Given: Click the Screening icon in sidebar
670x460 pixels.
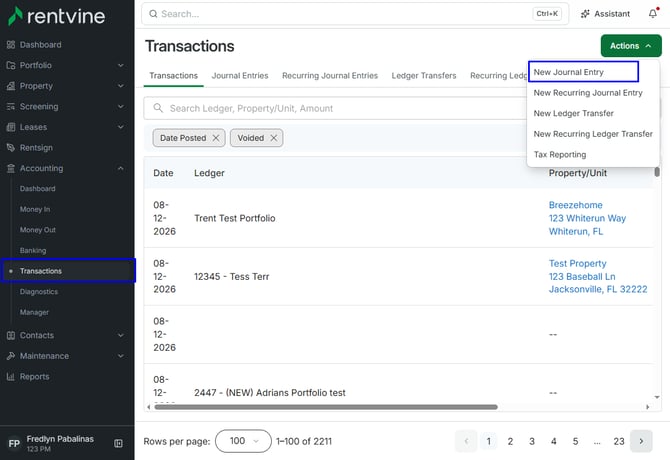Looking at the screenshot, I should tap(11, 106).
